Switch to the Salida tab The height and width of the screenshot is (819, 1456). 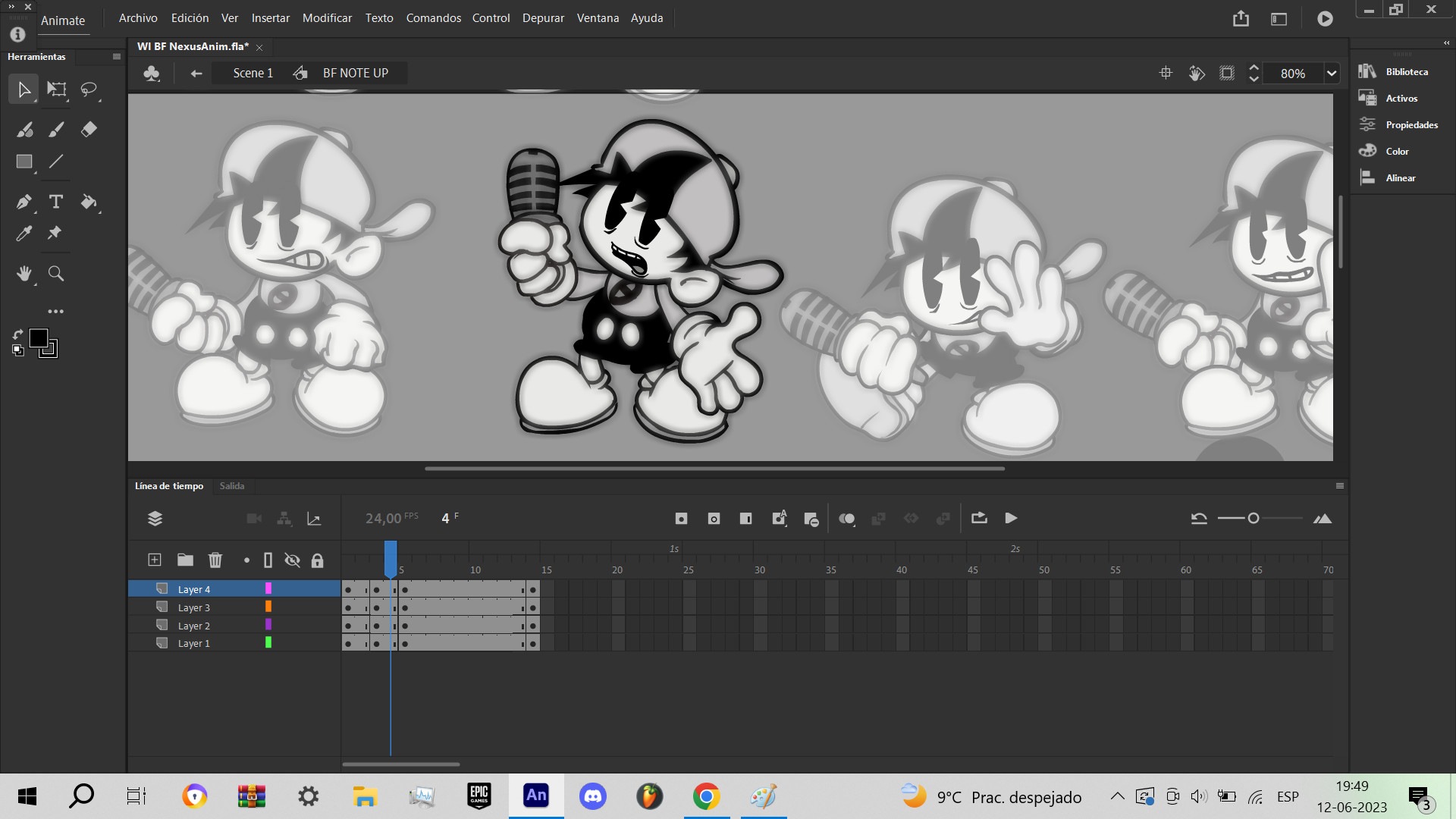click(232, 486)
